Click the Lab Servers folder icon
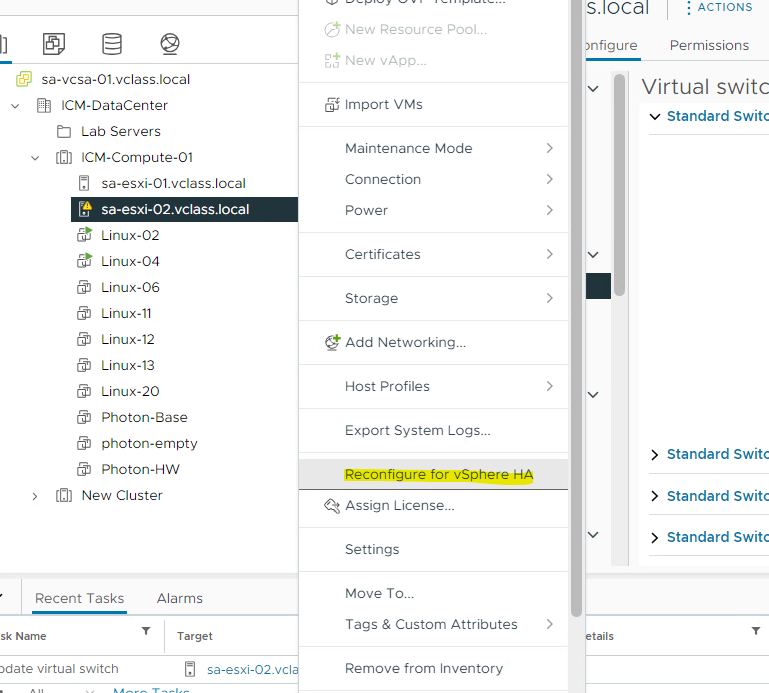The height and width of the screenshot is (693, 769). tap(64, 131)
